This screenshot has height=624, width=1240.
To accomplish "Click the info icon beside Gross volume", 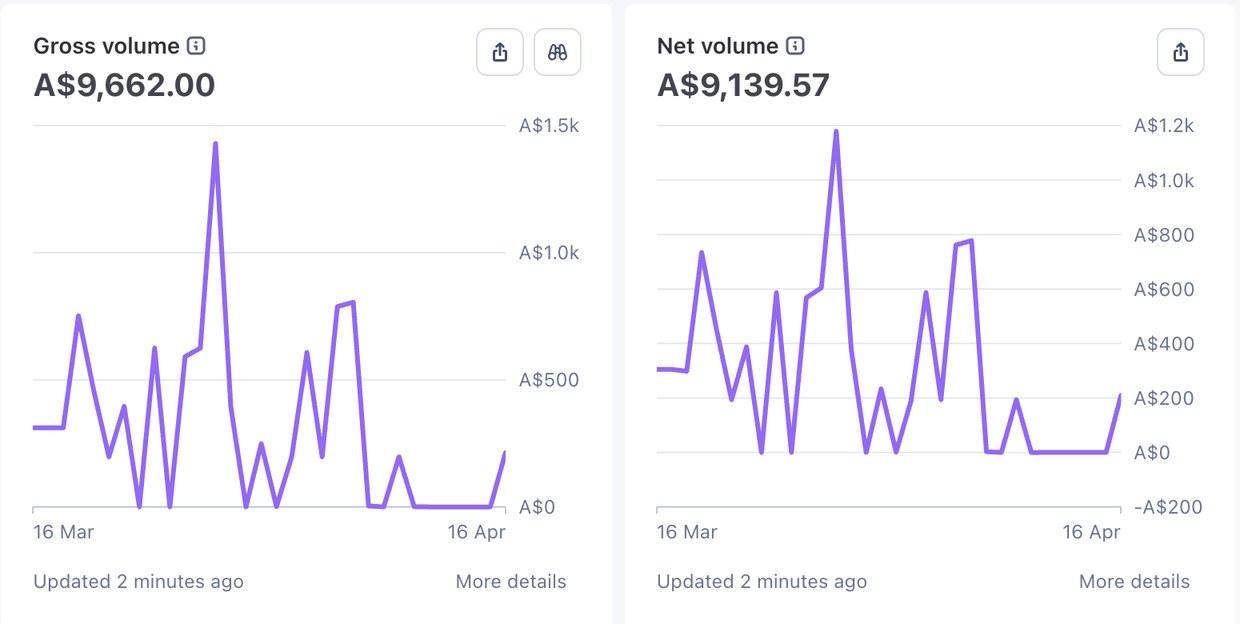I will click(197, 46).
